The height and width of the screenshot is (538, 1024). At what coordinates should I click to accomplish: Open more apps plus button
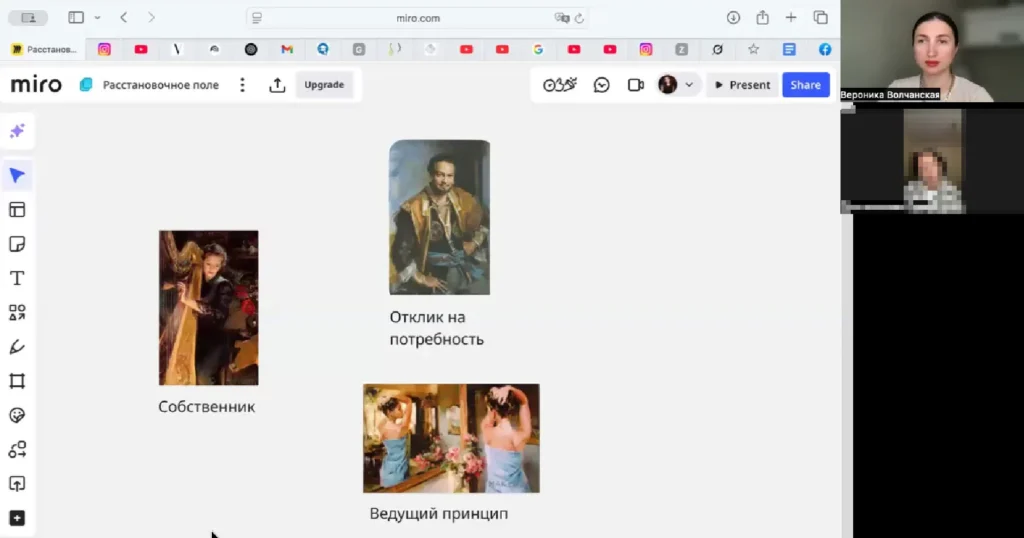17,518
